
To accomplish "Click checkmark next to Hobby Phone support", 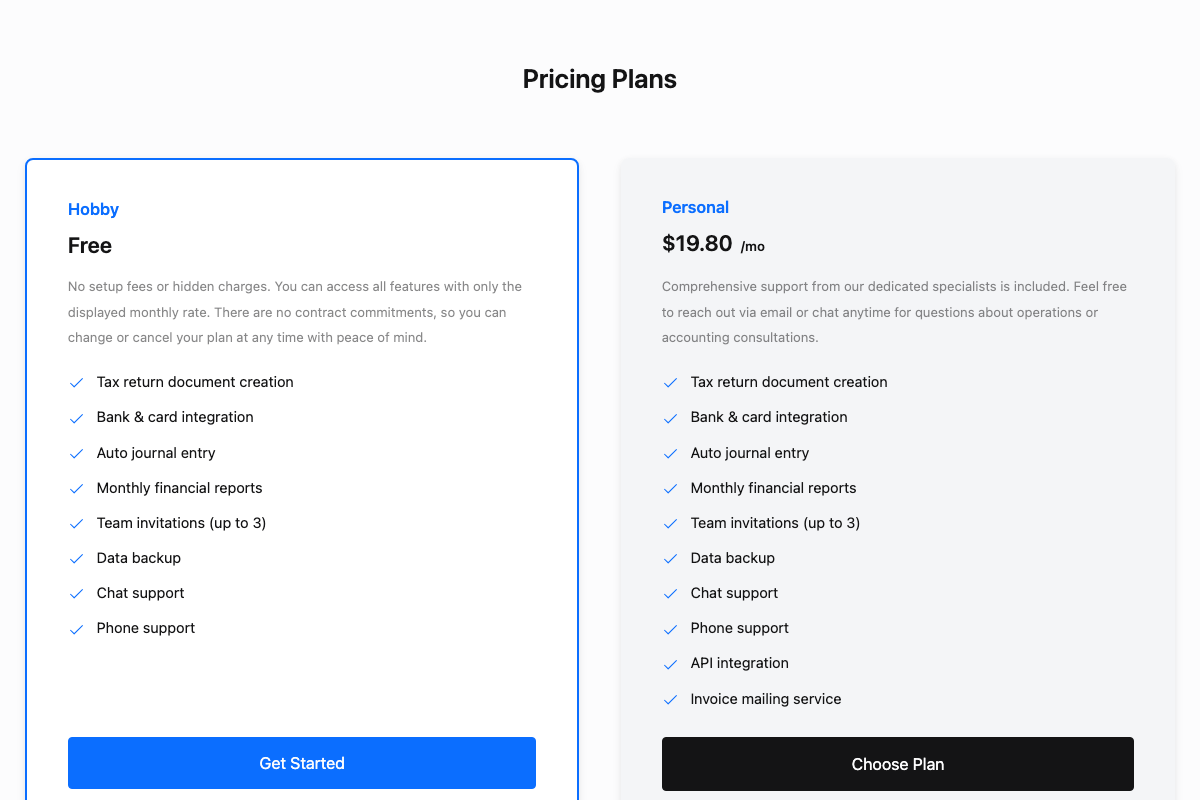I will pyautogui.click(x=76, y=629).
